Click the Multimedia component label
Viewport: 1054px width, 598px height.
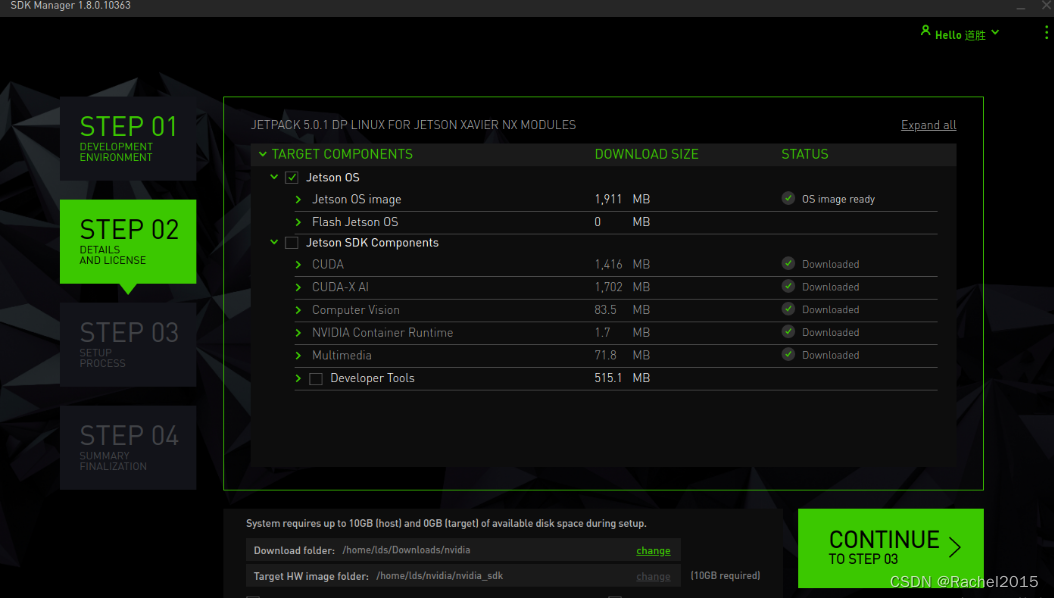point(341,355)
